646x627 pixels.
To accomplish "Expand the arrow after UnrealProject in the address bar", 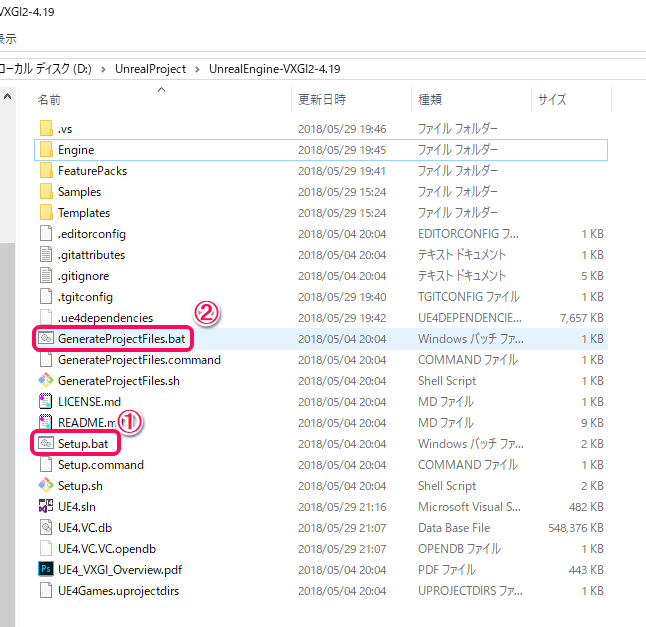I will [197, 69].
